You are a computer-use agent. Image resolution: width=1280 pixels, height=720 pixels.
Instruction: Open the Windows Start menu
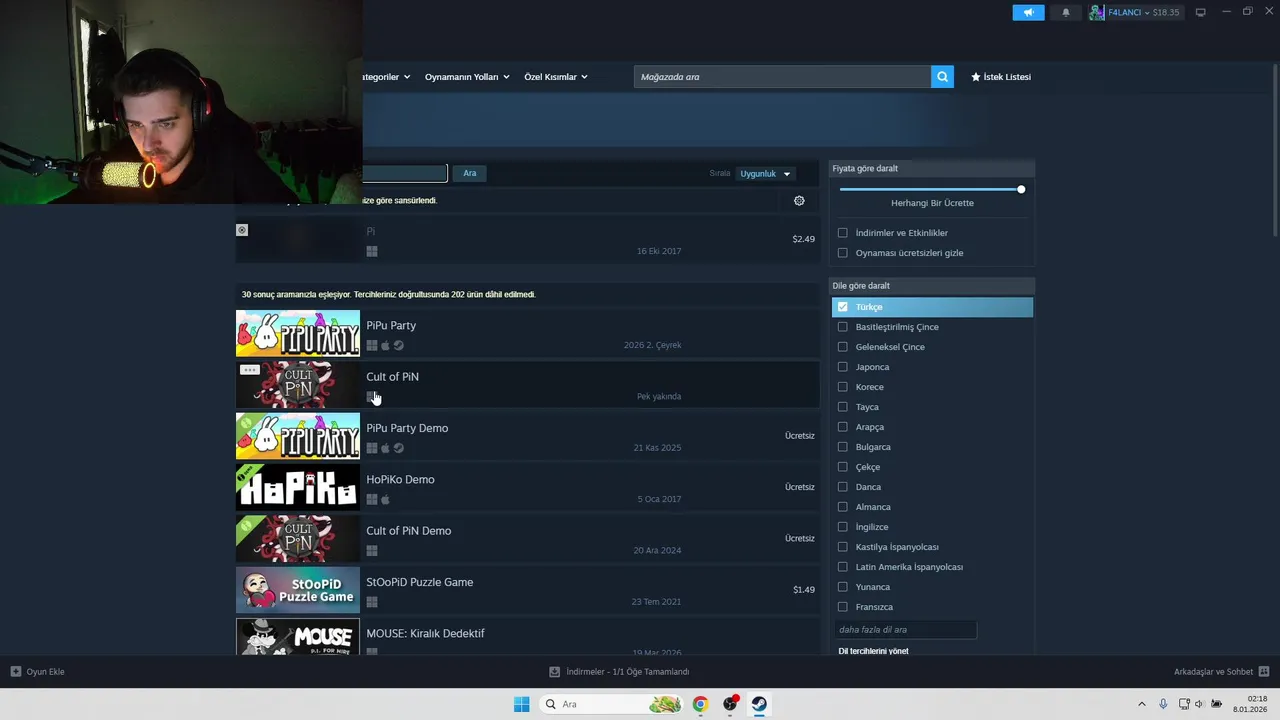[521, 704]
